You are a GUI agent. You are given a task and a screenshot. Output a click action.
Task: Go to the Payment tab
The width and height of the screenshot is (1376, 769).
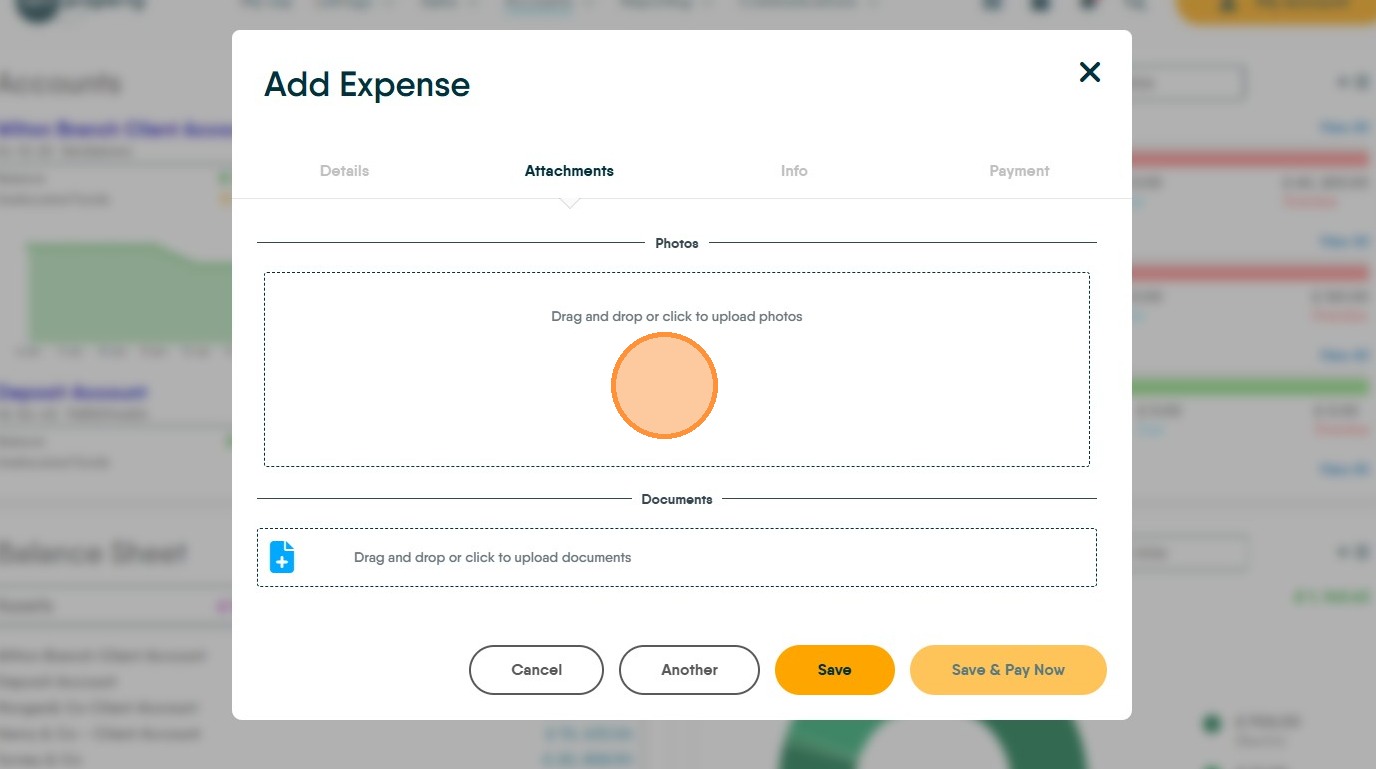(1019, 171)
